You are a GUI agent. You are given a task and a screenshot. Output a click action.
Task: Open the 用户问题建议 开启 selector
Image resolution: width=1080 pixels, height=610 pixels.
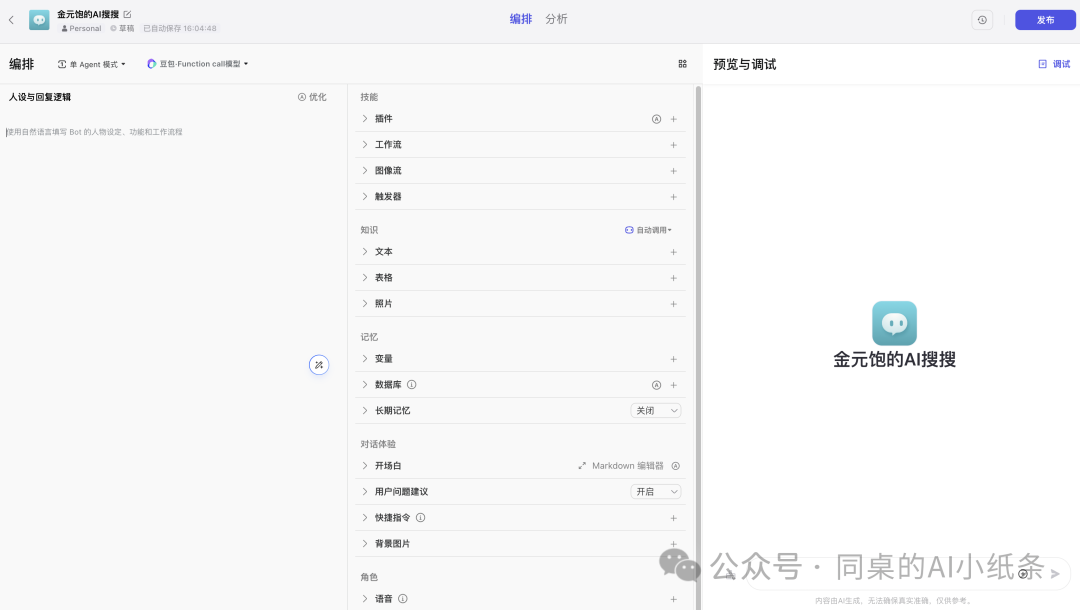pyautogui.click(x=656, y=491)
